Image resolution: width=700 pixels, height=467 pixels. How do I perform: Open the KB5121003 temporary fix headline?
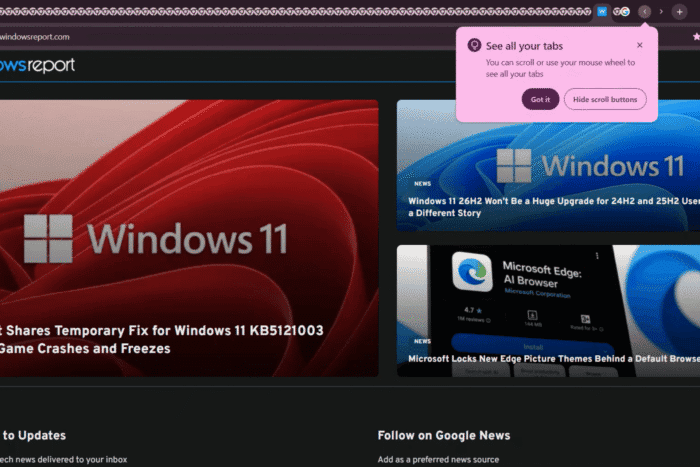pos(161,339)
